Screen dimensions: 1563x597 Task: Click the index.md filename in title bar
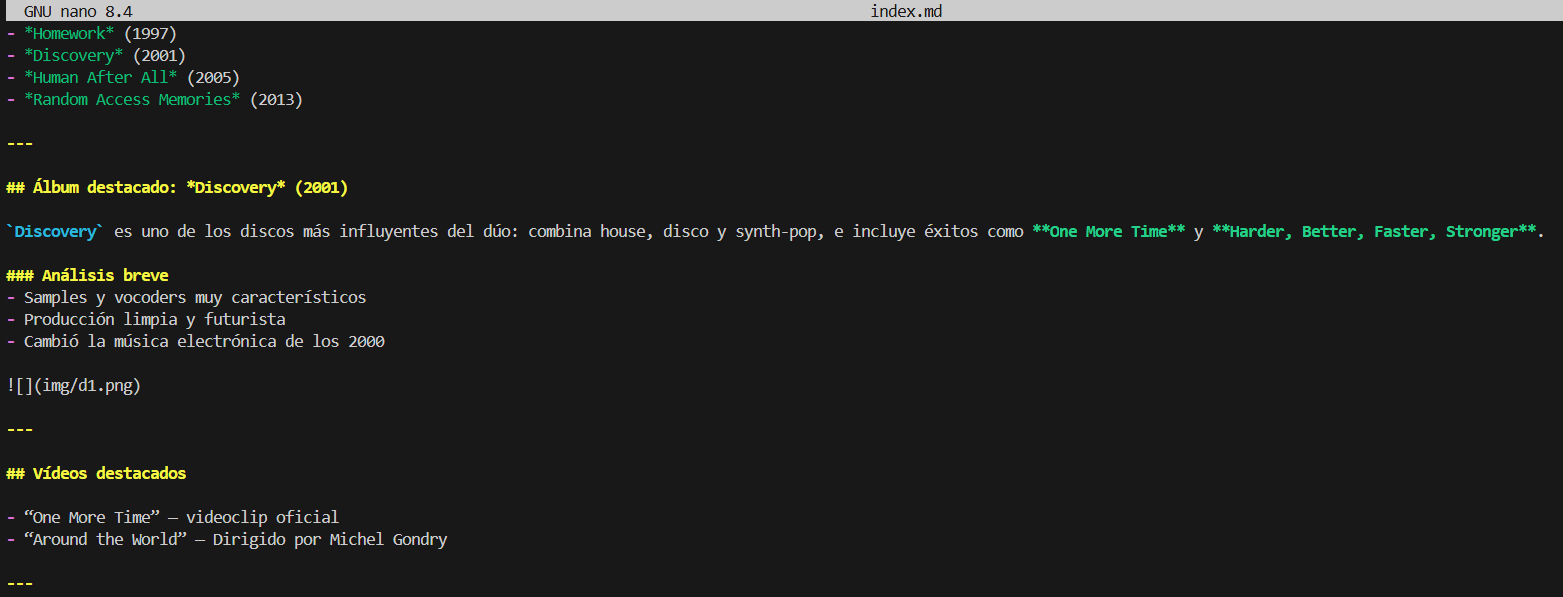point(906,11)
